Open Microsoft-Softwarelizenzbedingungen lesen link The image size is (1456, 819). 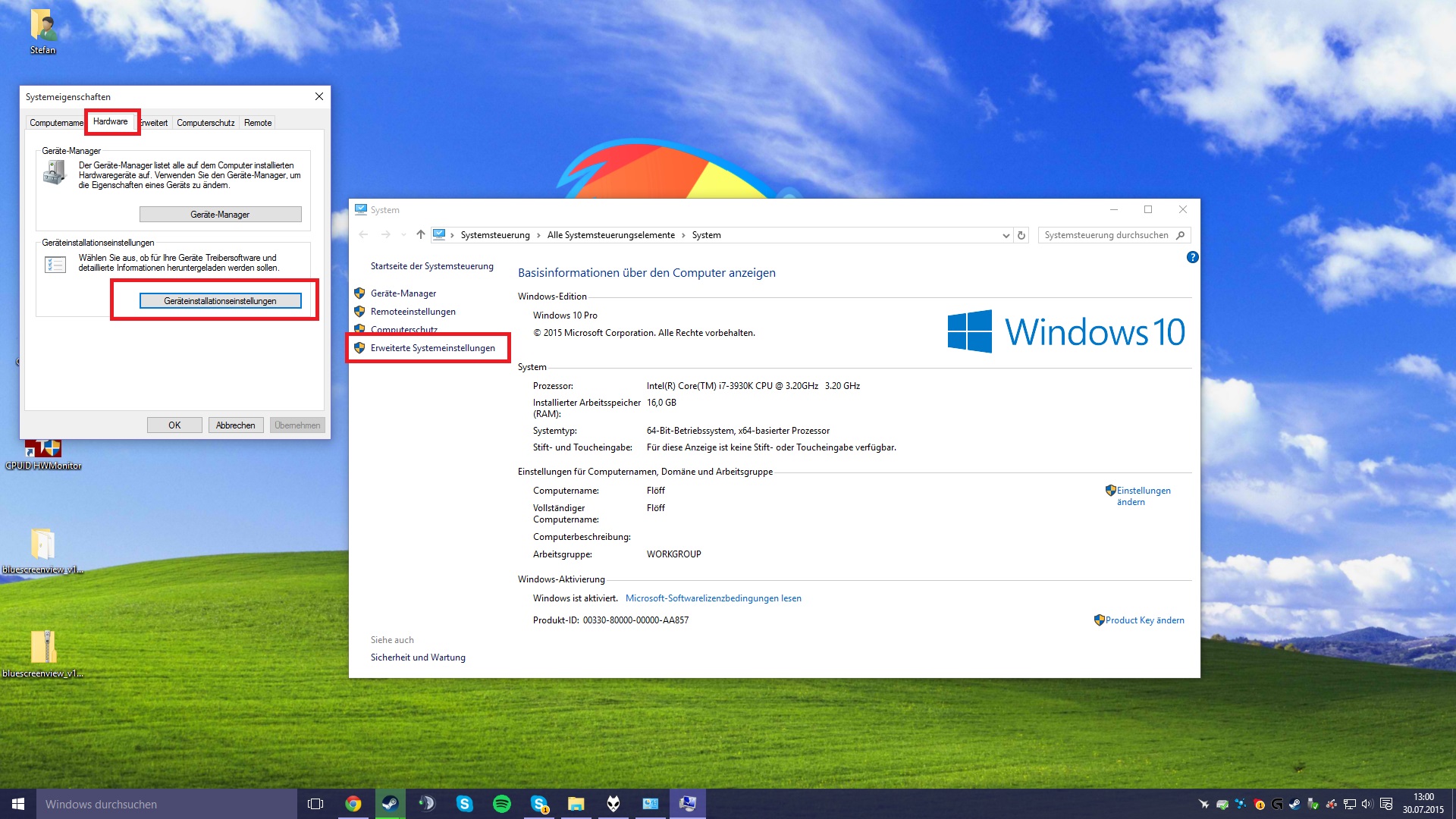point(713,598)
